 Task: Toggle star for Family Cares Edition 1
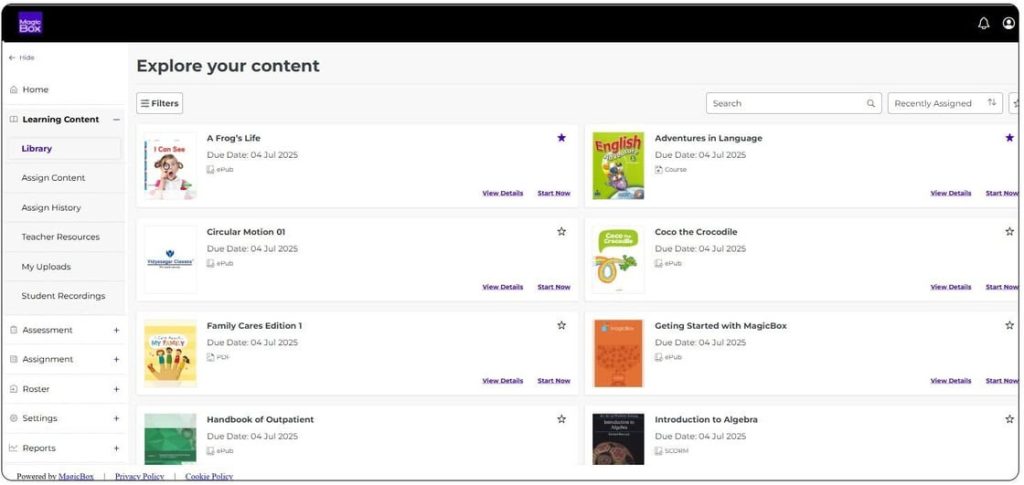[x=561, y=325]
